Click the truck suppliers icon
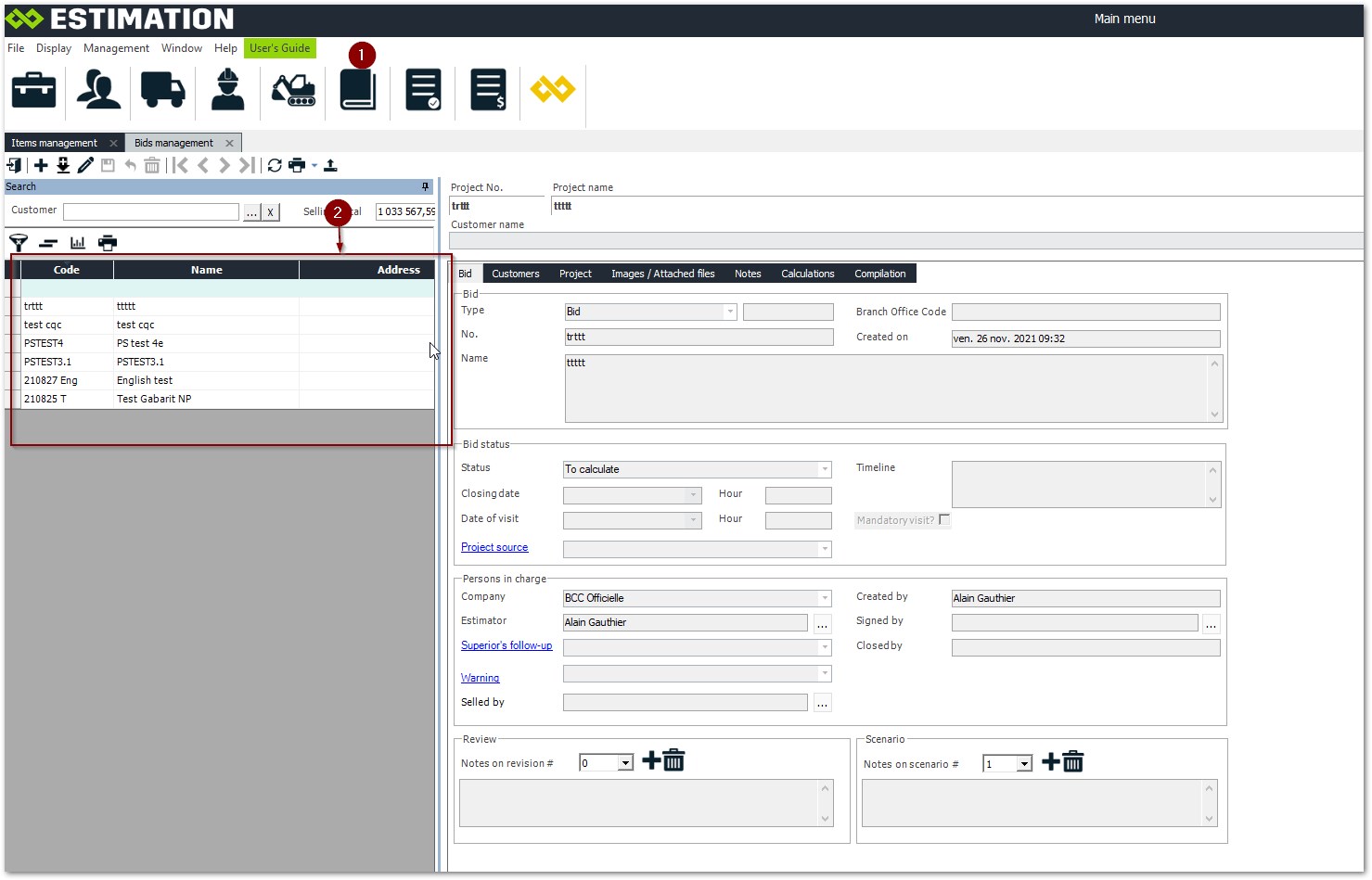 click(x=162, y=90)
